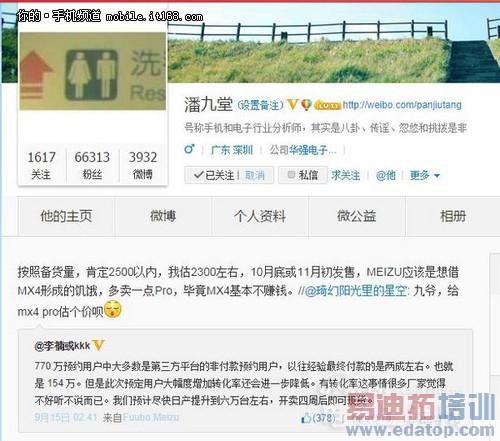Click the sleepy emoji after the post text
This screenshot has height=441, width=500.
113,309
